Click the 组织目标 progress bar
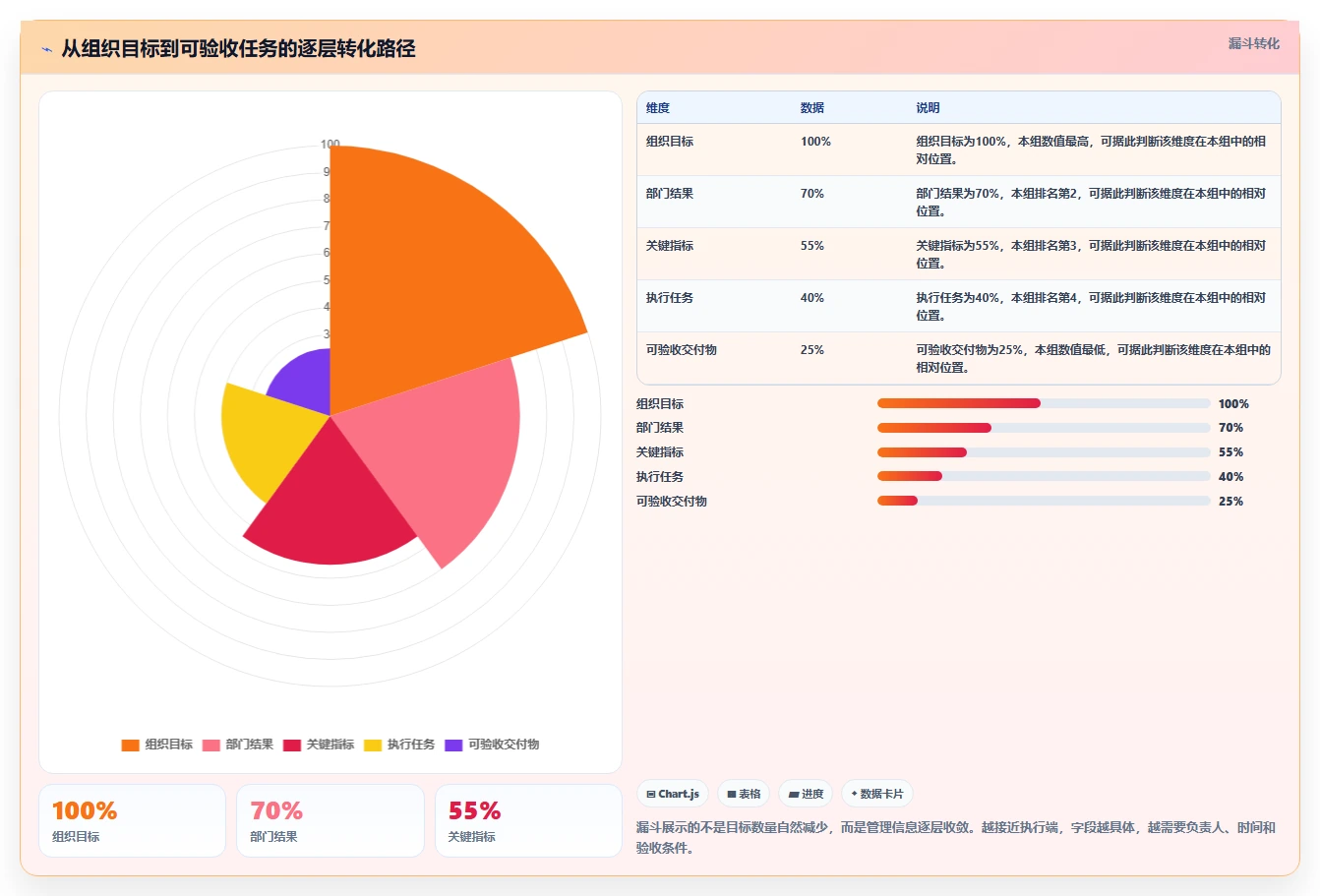1320x896 pixels. [1044, 403]
